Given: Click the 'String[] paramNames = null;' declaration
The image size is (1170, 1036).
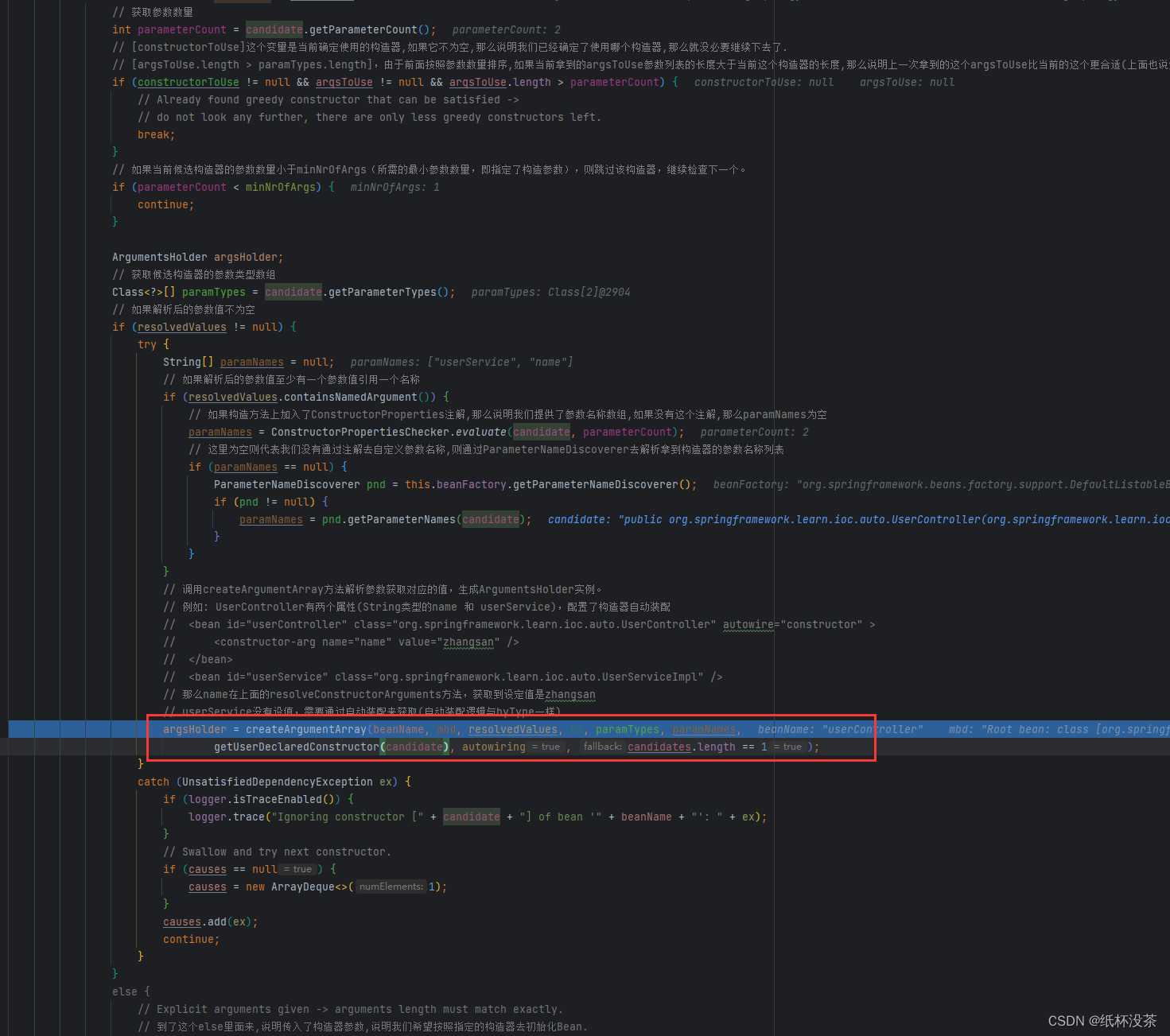Looking at the screenshot, I should point(248,362).
